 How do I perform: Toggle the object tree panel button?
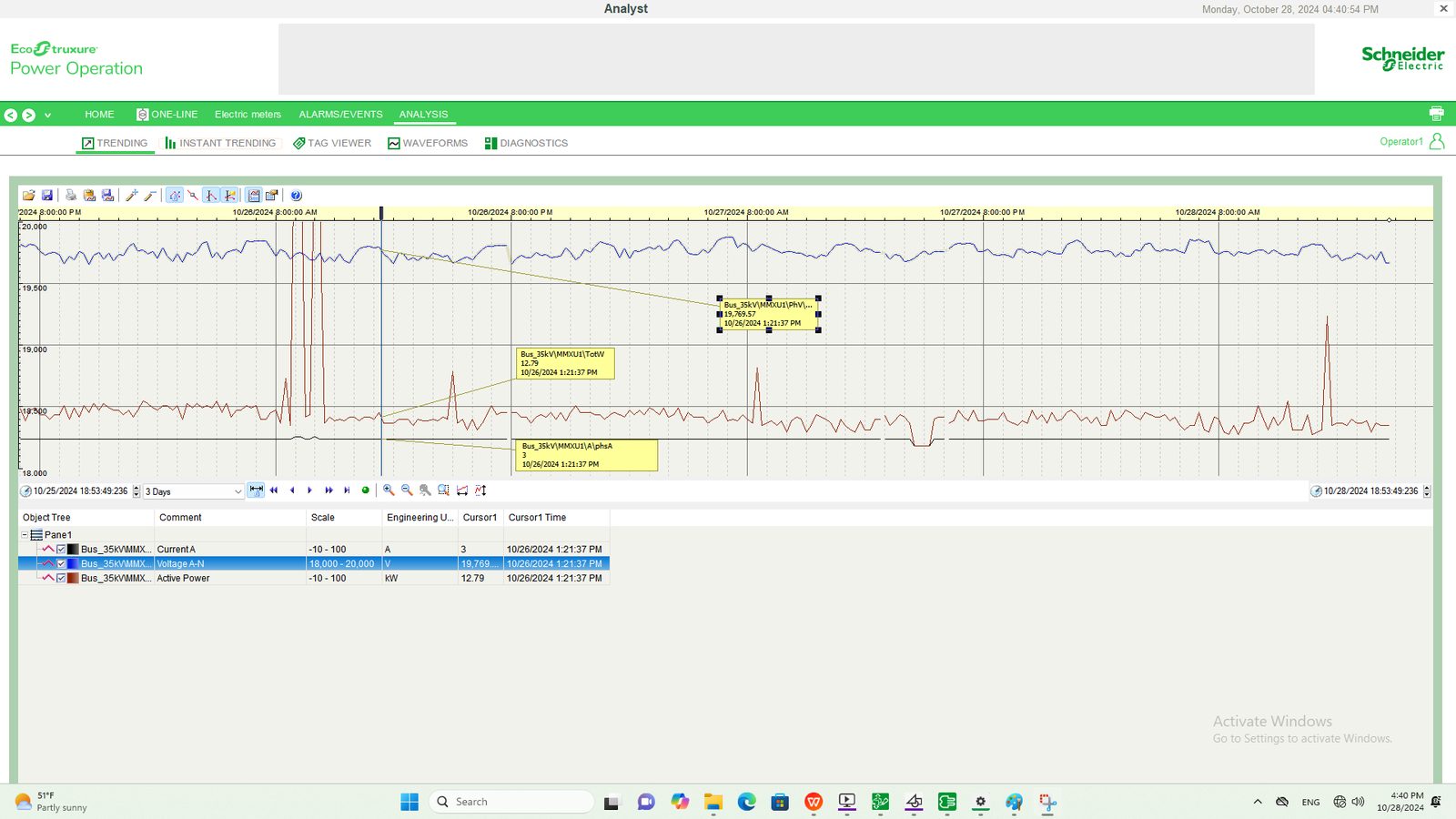tap(254, 195)
